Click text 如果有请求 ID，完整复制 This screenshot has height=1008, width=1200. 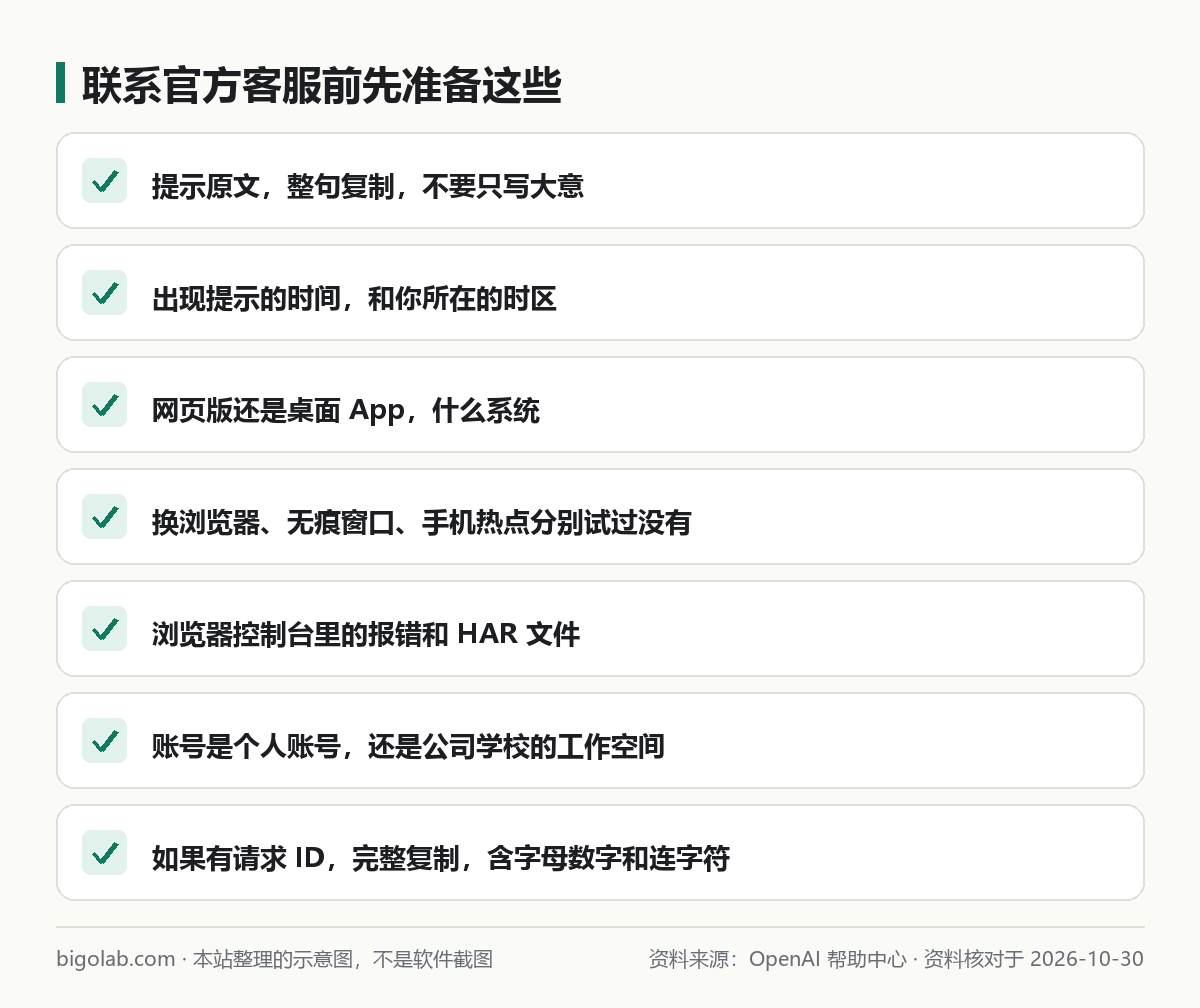pos(305,858)
